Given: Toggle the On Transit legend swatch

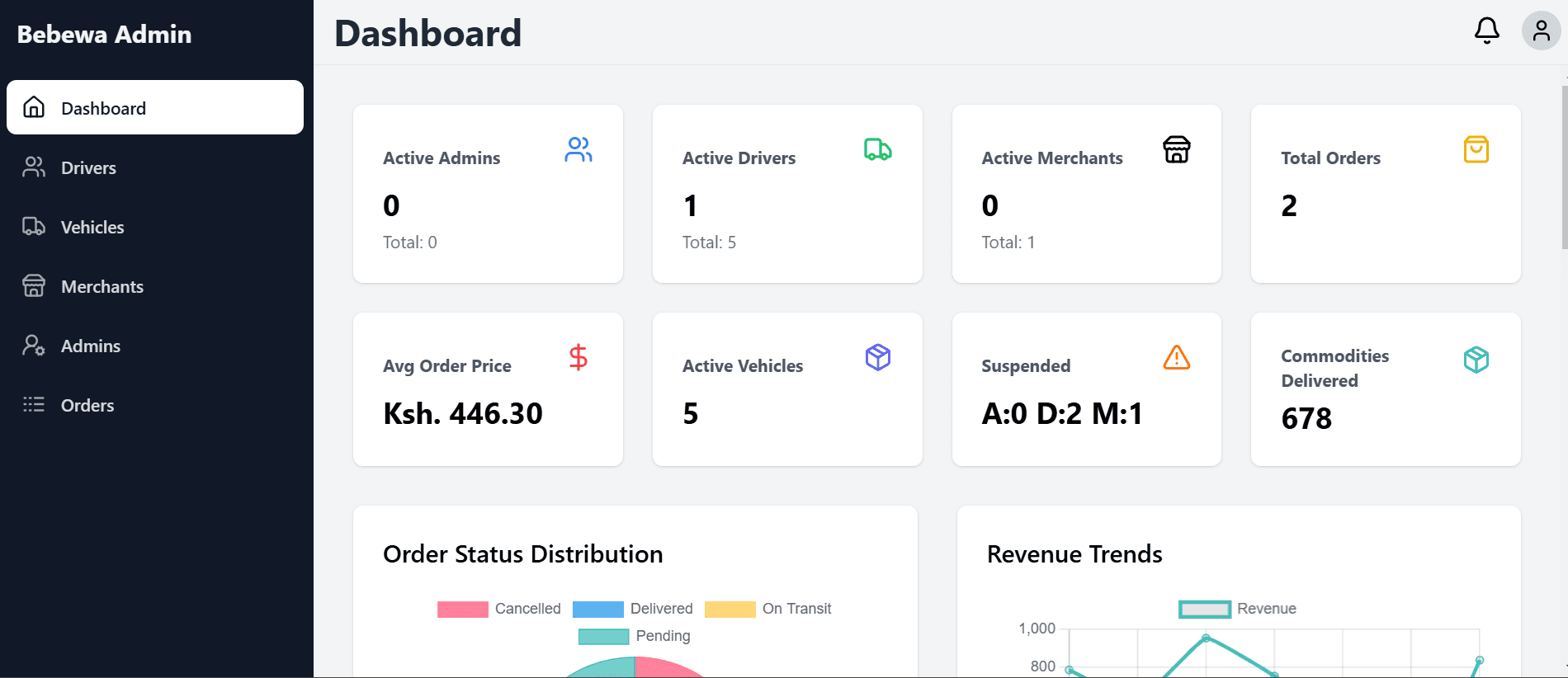Looking at the screenshot, I should [x=730, y=609].
